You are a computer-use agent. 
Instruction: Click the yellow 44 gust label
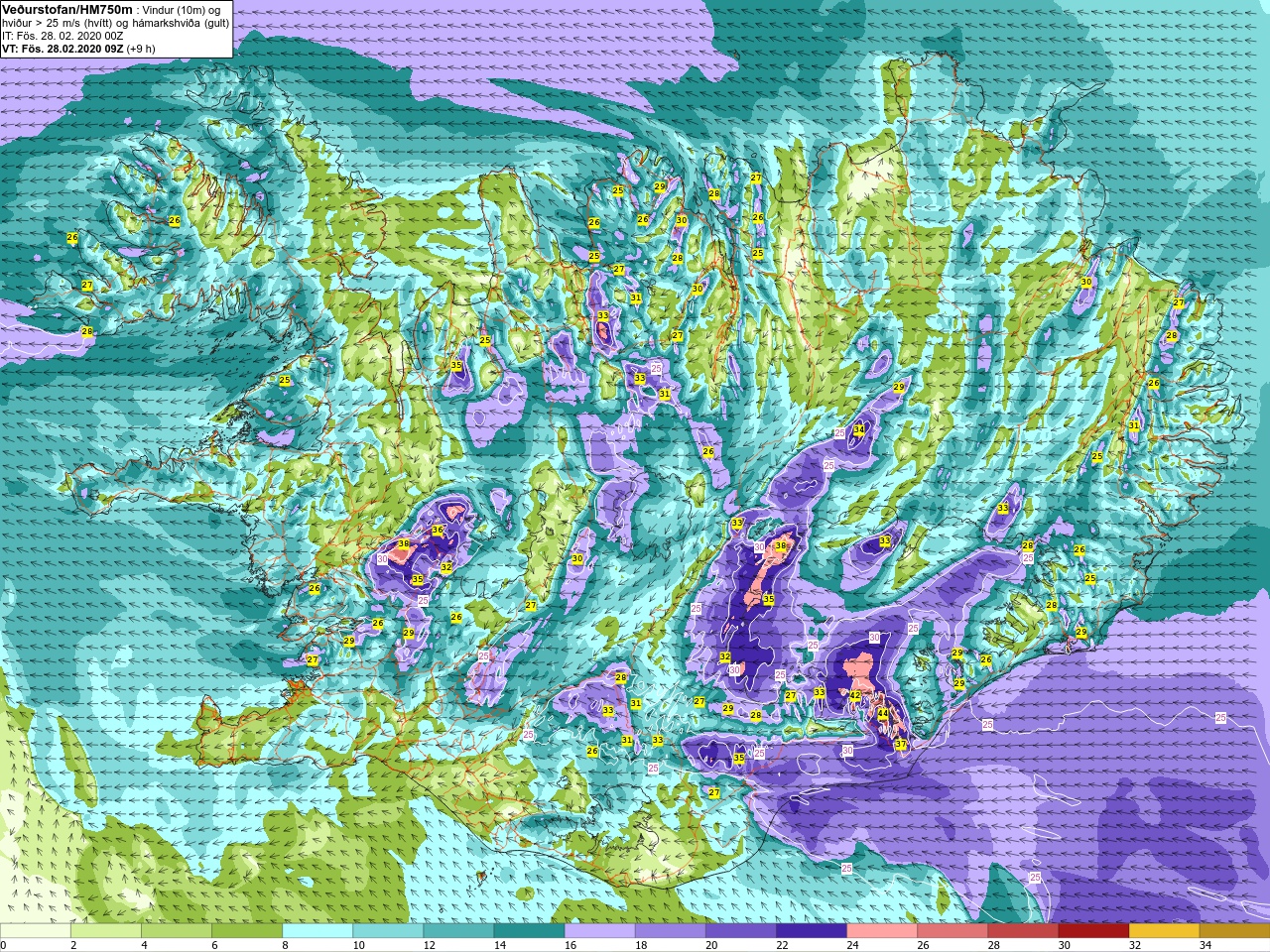883,714
